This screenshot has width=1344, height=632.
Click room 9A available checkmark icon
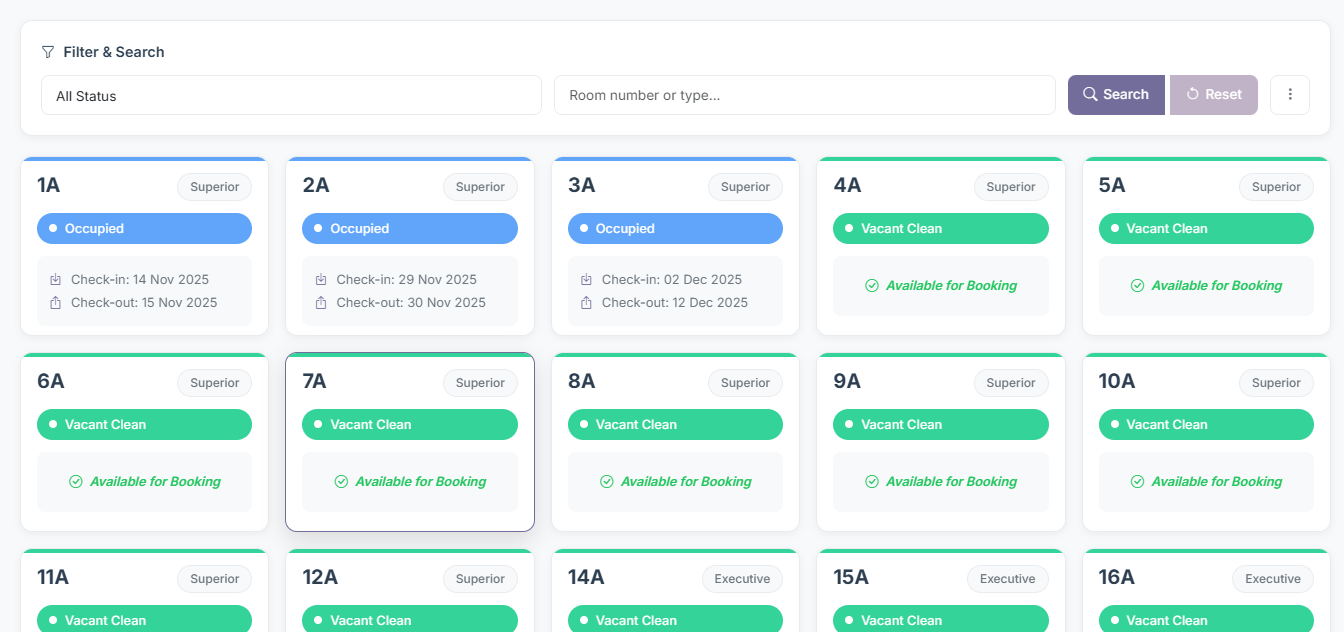(x=872, y=482)
